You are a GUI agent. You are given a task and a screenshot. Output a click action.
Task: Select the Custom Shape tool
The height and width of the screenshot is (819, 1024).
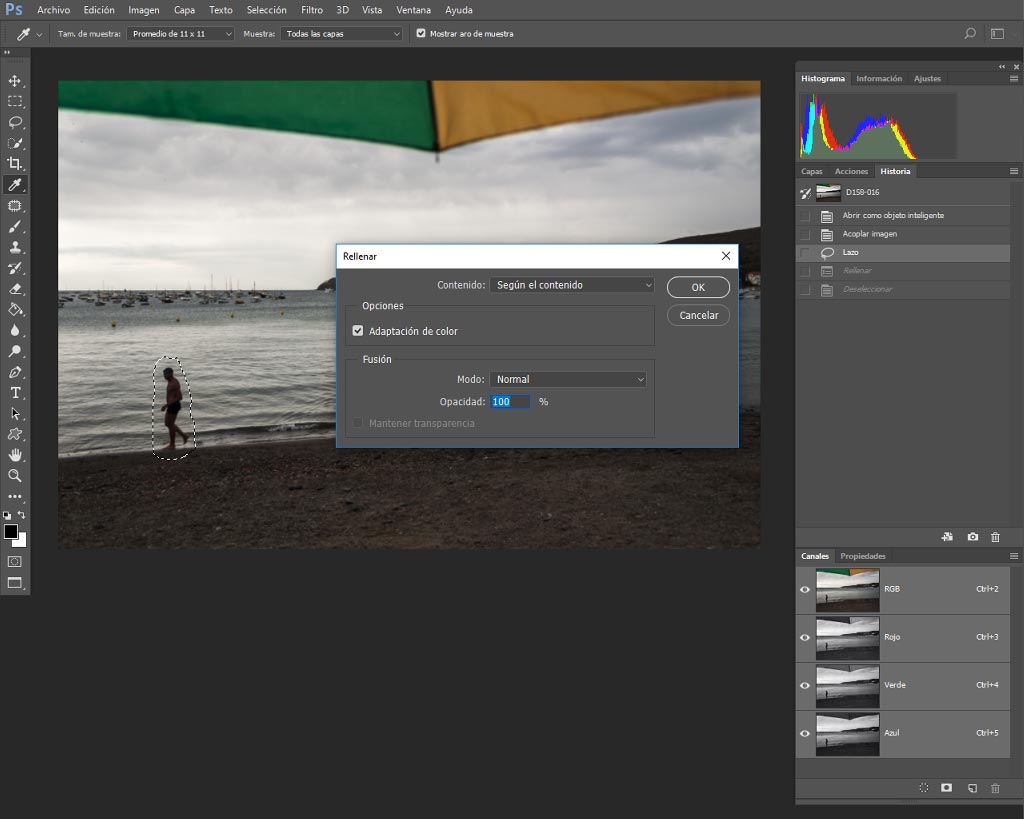pos(14,434)
